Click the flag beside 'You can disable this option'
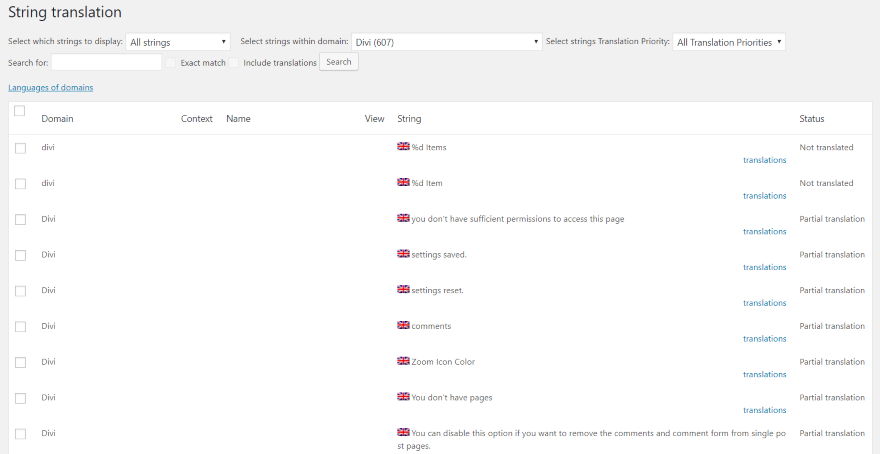880x454 pixels. [x=403, y=432]
